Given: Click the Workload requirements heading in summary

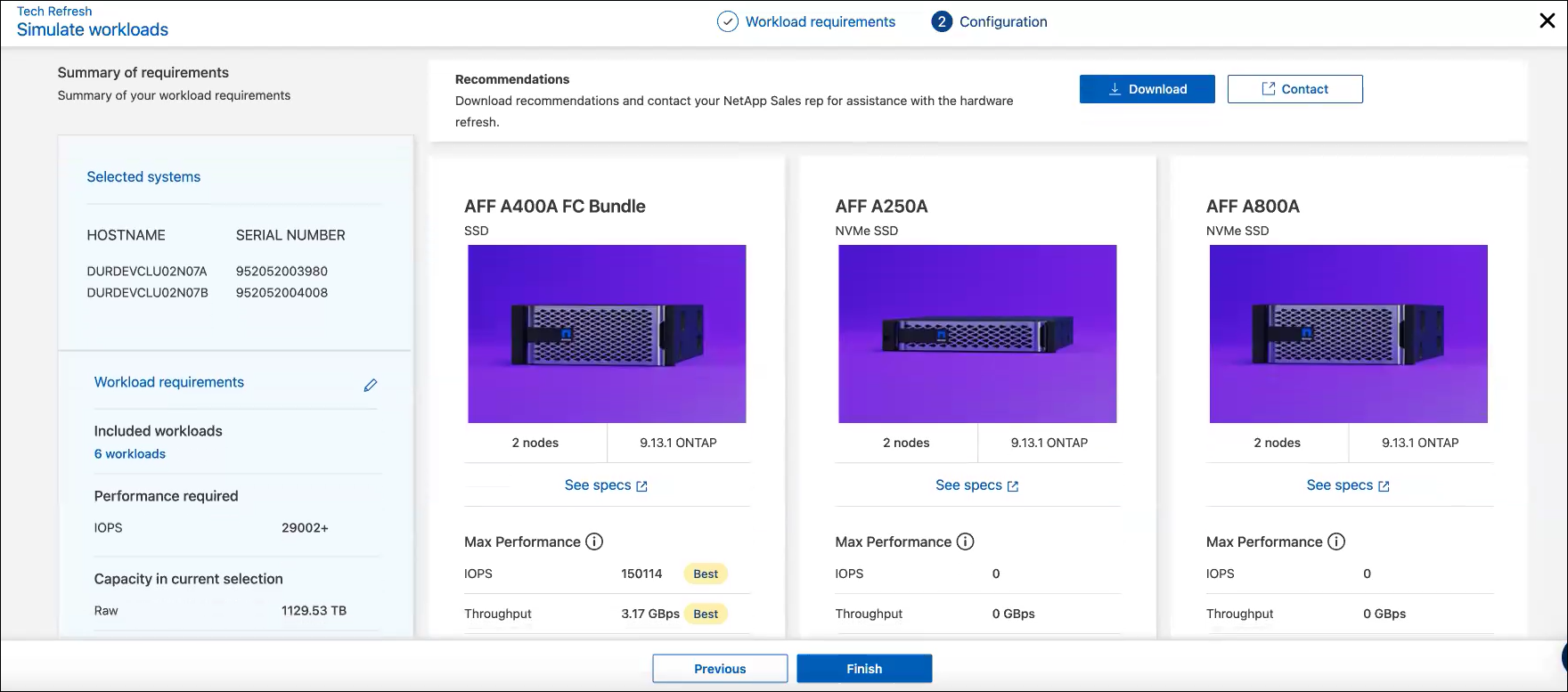Looking at the screenshot, I should [x=169, y=382].
